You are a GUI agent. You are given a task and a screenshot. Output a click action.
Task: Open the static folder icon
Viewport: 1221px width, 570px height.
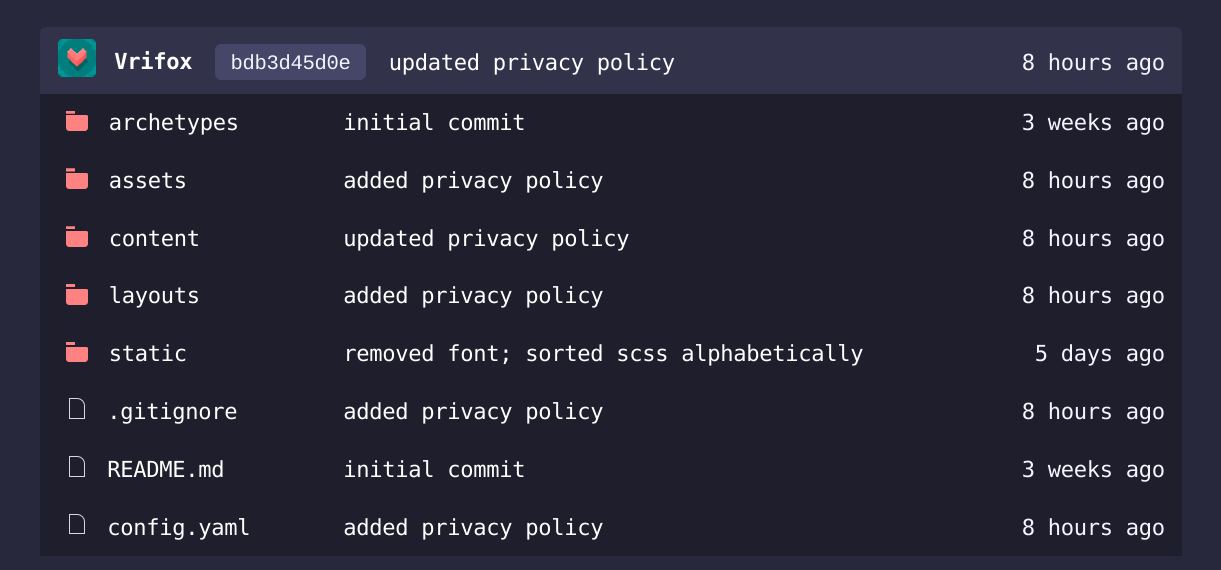click(77, 353)
